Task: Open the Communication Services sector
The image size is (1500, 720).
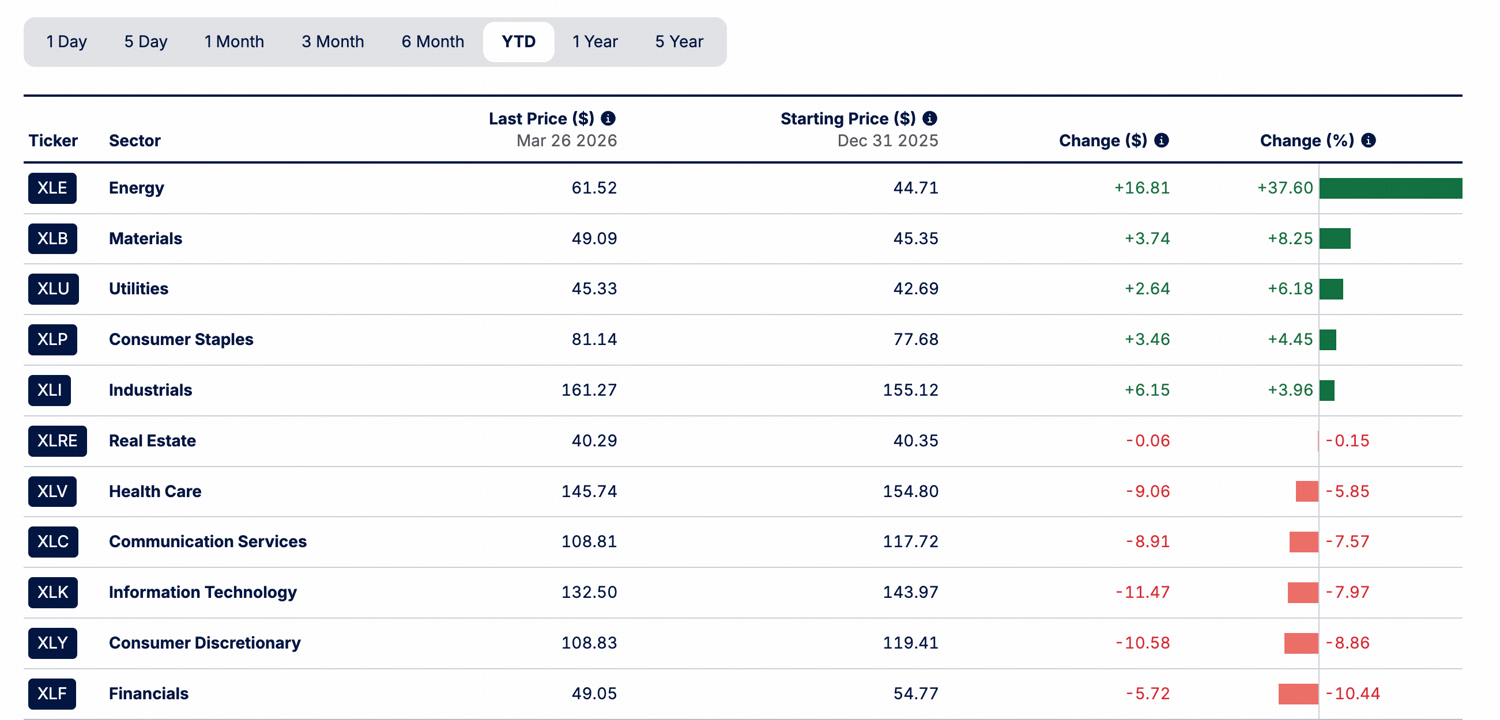Action: (207, 542)
